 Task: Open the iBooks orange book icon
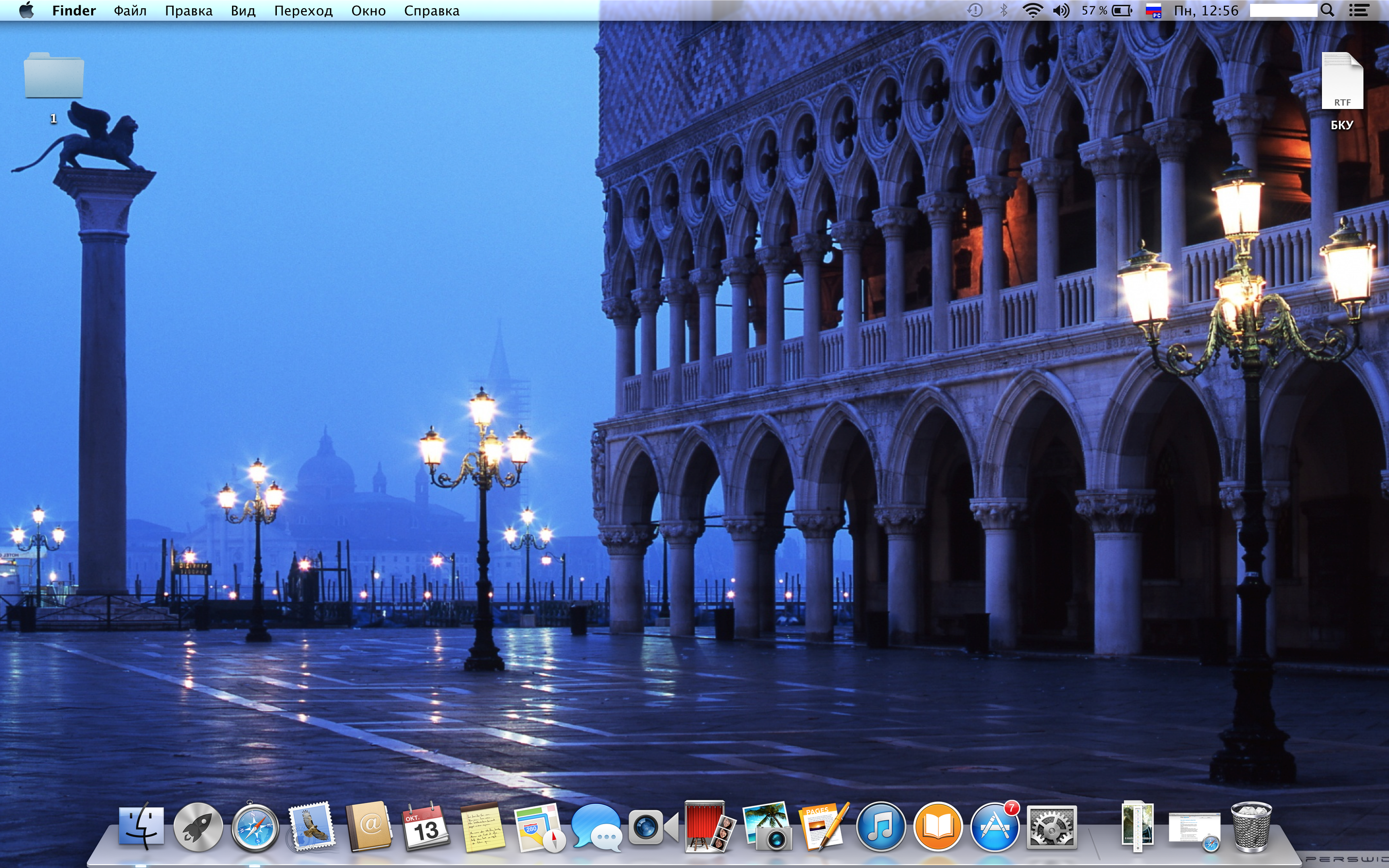tap(937, 827)
